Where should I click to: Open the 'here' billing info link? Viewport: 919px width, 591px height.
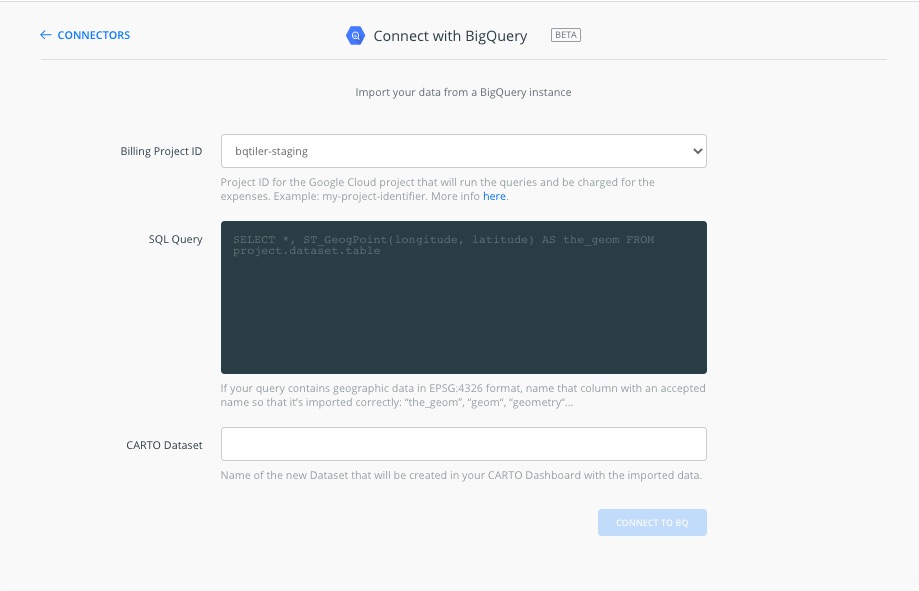click(494, 196)
